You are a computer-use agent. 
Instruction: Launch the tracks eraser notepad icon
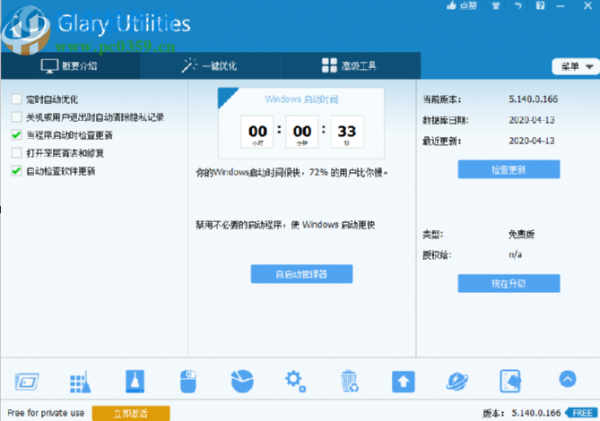tap(510, 381)
